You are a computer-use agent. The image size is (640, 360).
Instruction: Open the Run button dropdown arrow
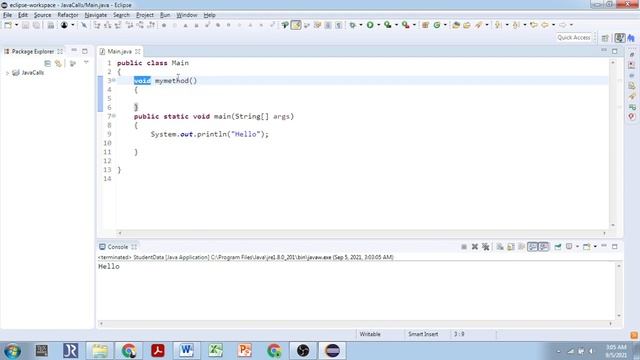tap(378, 25)
